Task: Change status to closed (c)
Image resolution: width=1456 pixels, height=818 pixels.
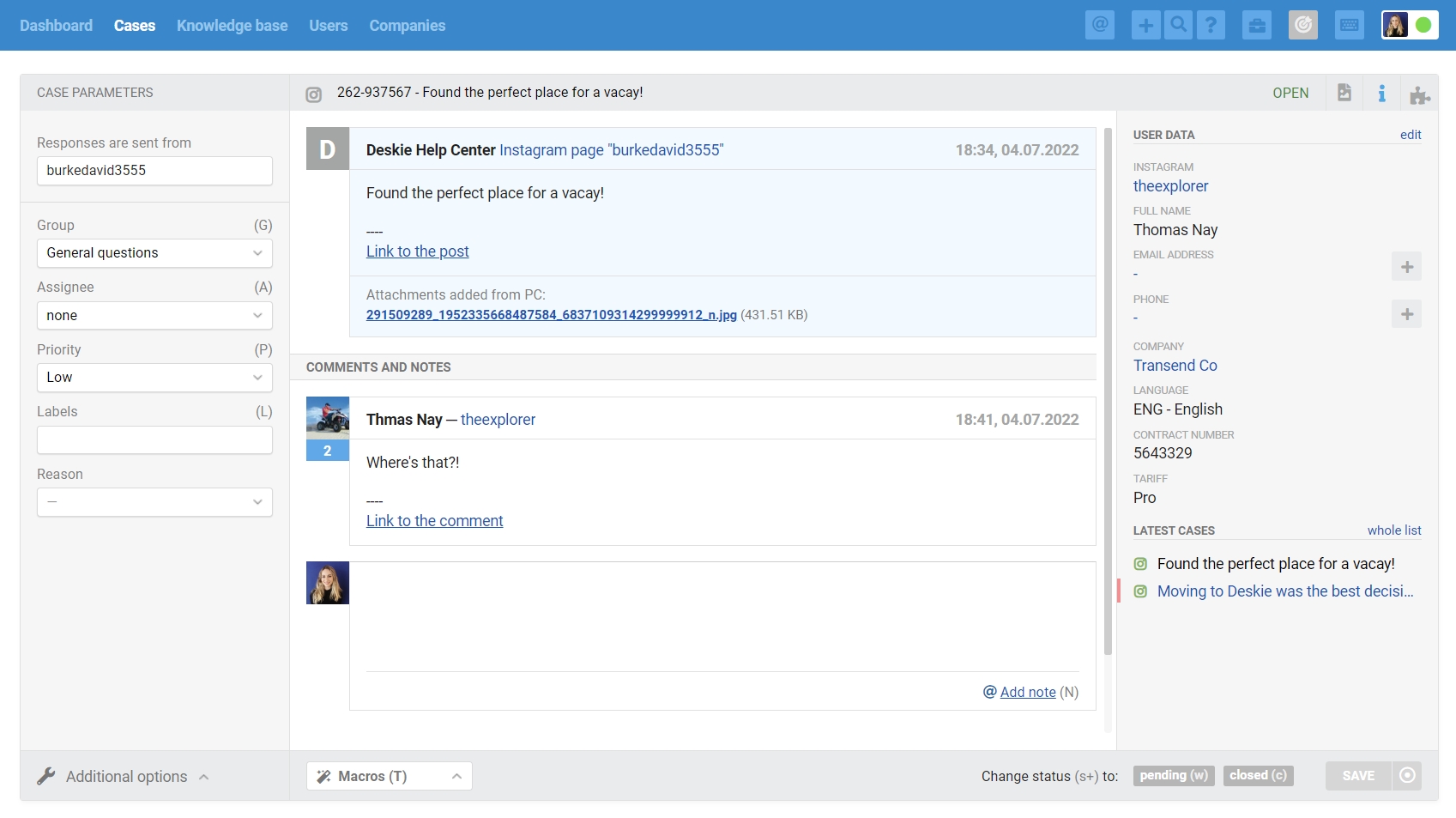Action: click(x=1258, y=775)
